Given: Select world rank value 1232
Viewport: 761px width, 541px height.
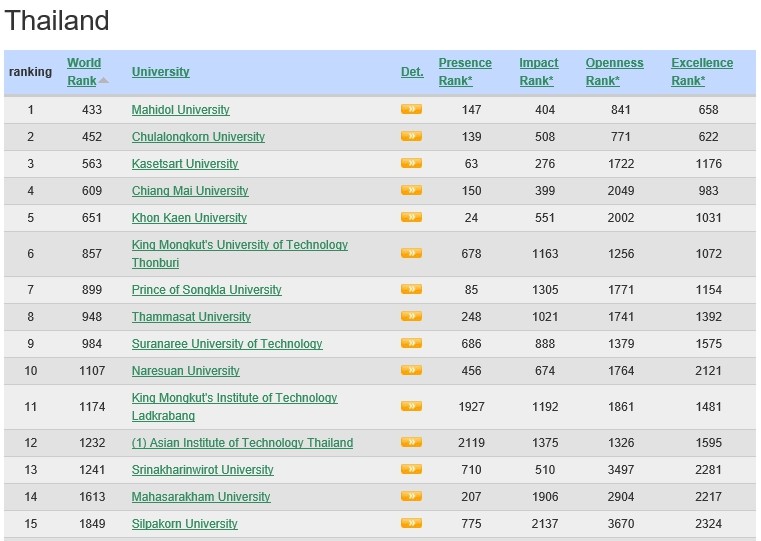Looking at the screenshot, I should tap(92, 443).
